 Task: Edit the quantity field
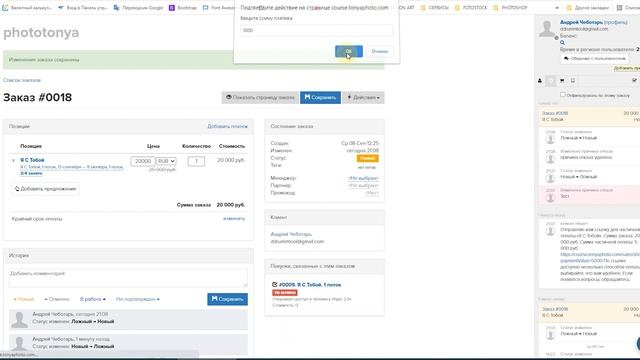[196, 161]
